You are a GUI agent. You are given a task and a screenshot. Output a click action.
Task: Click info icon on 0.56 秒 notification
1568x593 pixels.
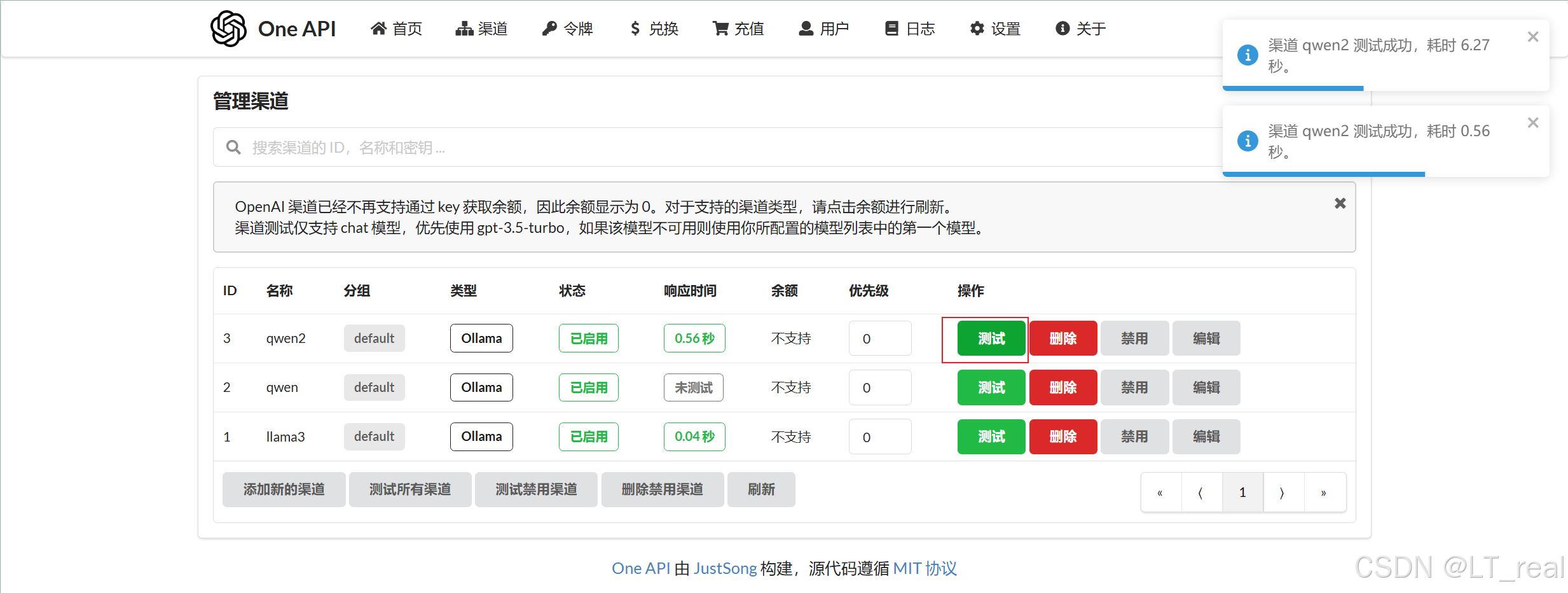pos(1248,141)
